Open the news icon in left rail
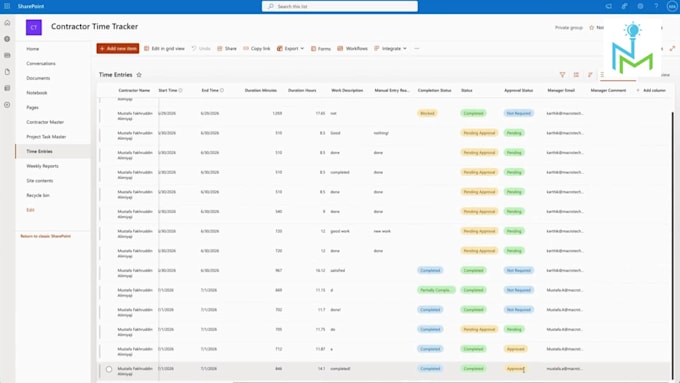 tap(7, 56)
